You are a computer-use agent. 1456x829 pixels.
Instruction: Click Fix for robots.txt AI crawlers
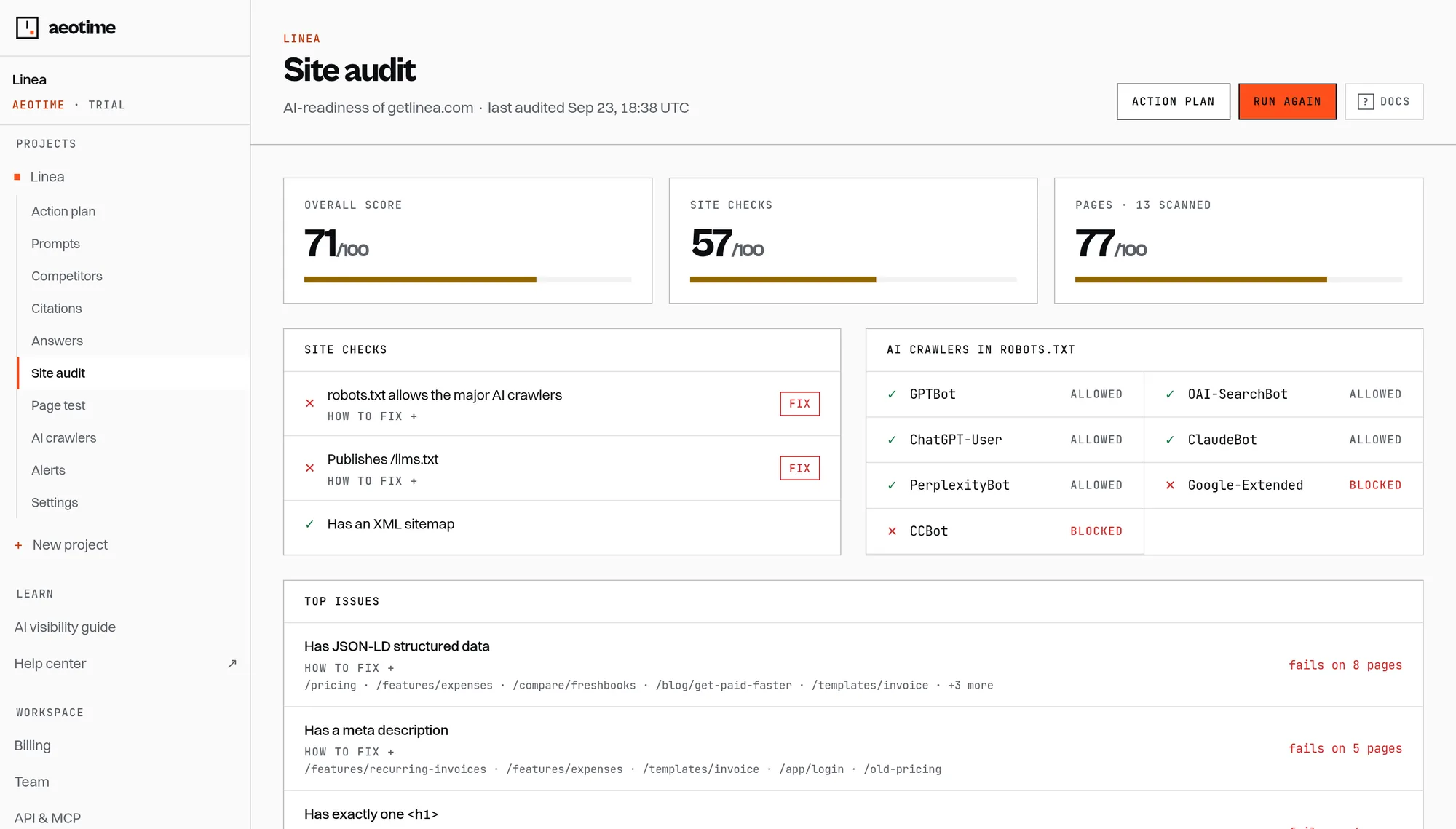click(800, 404)
